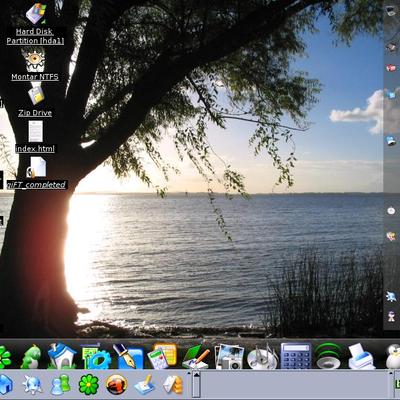The image size is (400, 400).
Task: Open the Hard Disk Partition [hda1] desktop icon
Action: click(x=36, y=13)
